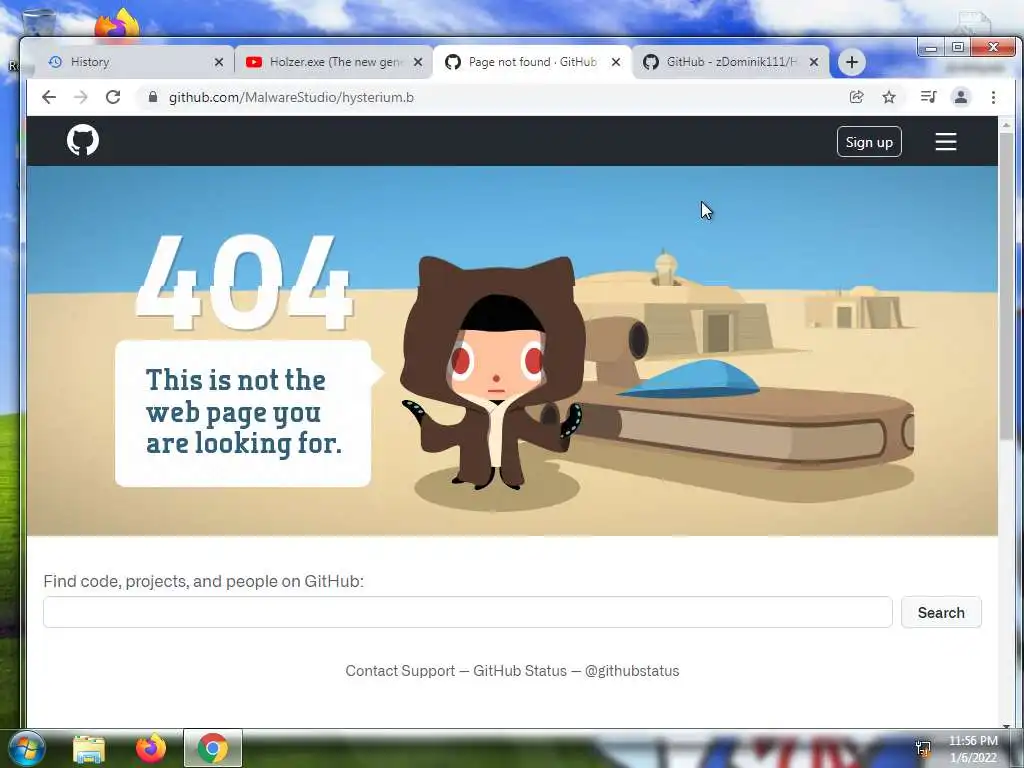Screen dimensions: 1024x768
Task: Open the media control playlist icon
Action: 928,97
